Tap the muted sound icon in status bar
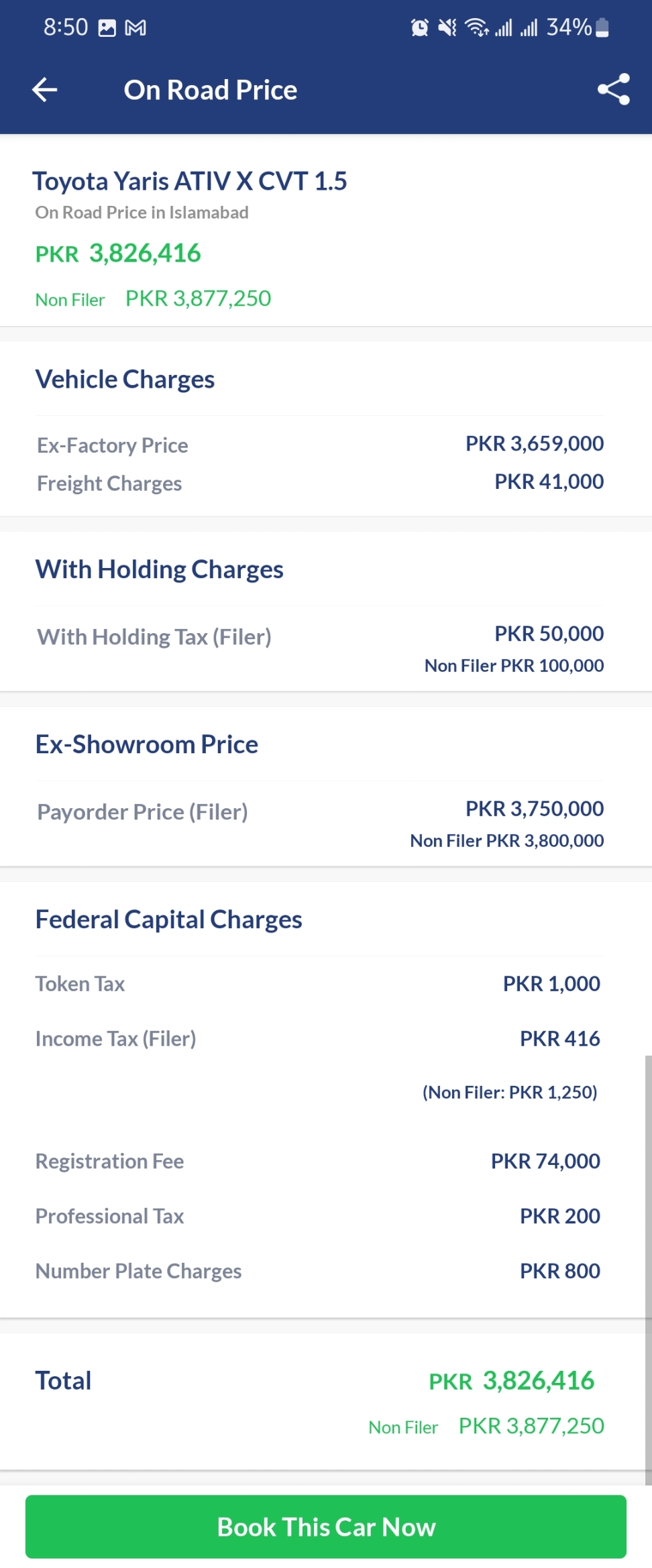The height and width of the screenshot is (1568, 652). [x=447, y=27]
